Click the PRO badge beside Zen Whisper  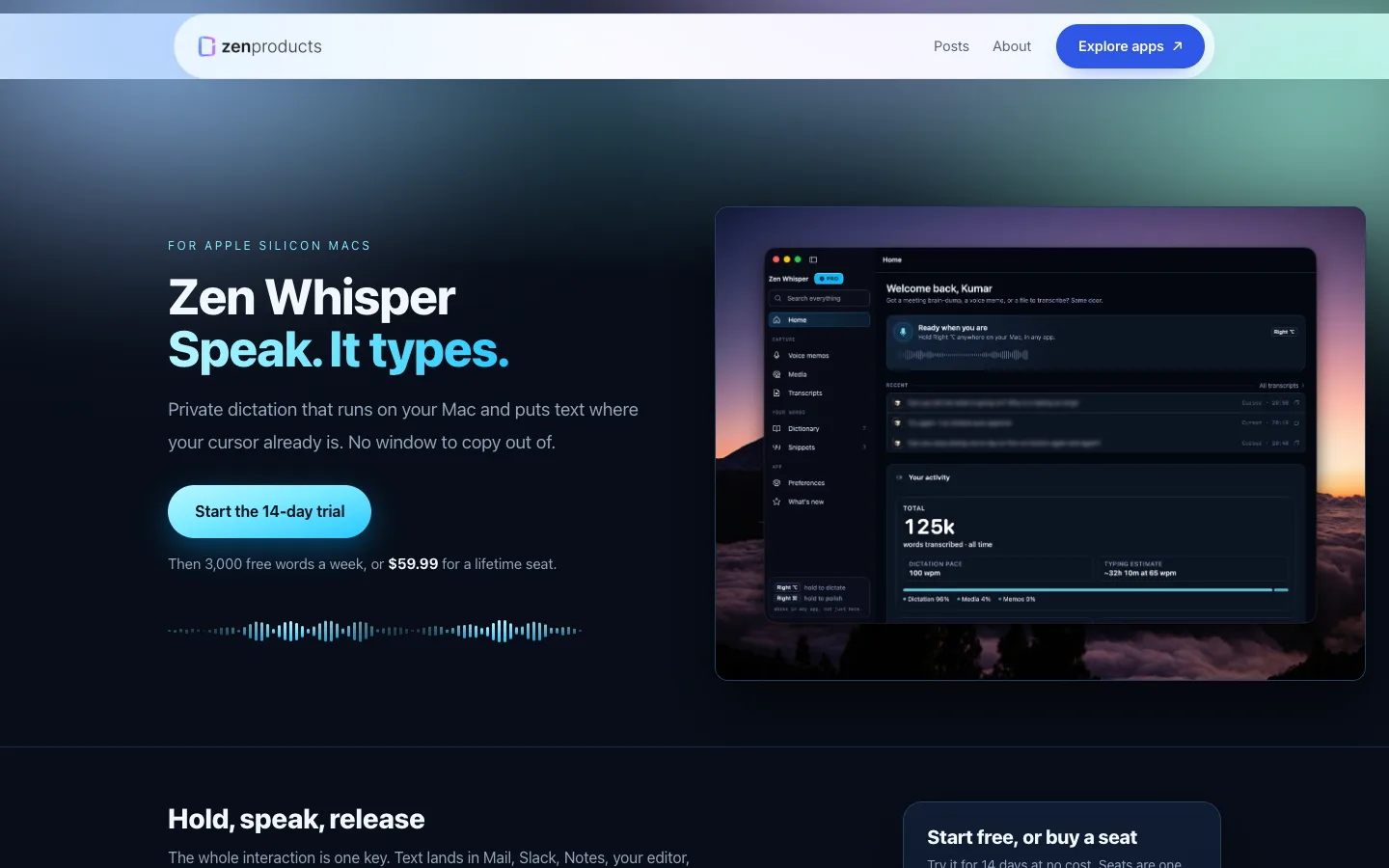[x=829, y=279]
